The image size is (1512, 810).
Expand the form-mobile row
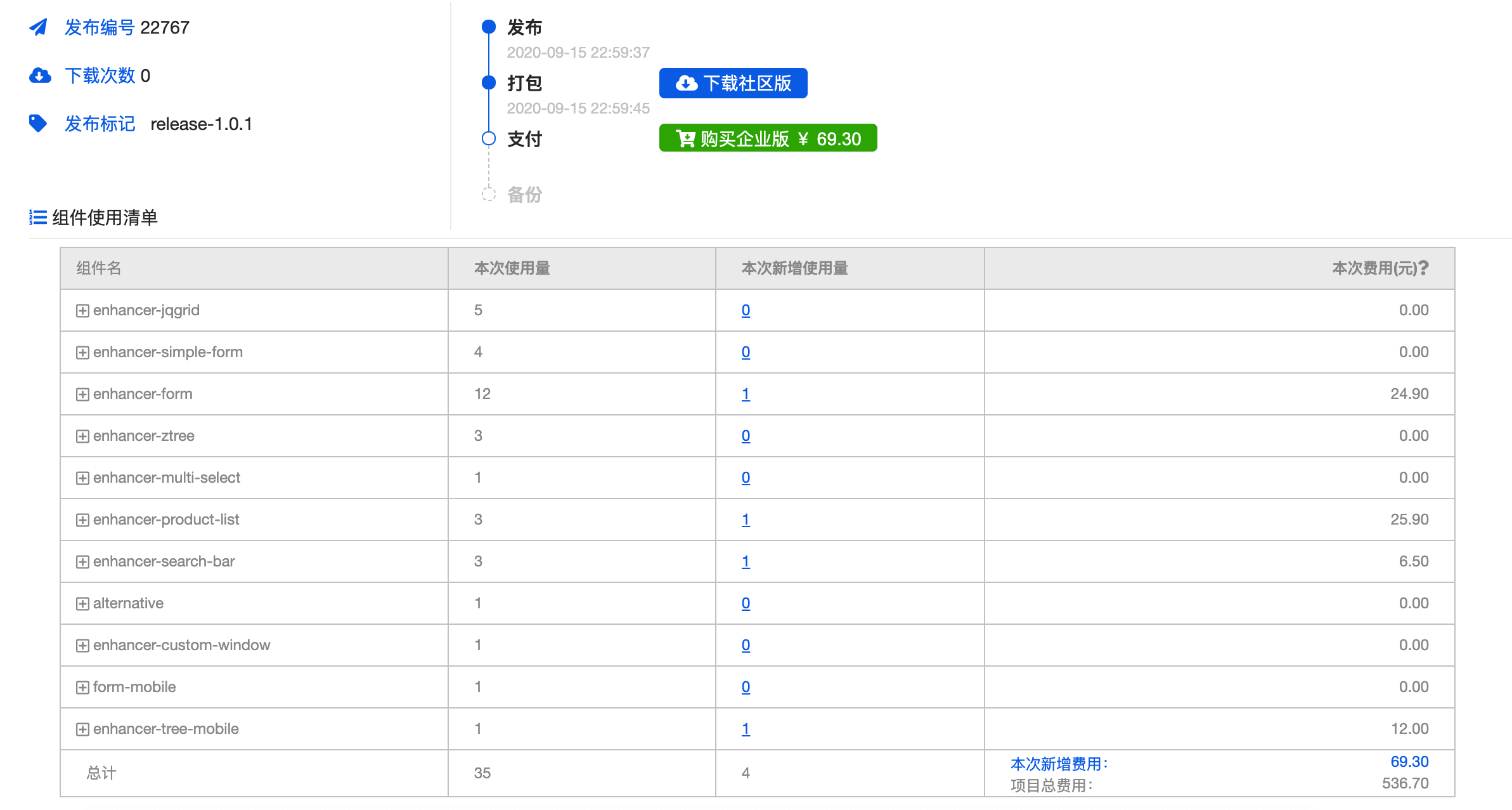[x=82, y=688]
